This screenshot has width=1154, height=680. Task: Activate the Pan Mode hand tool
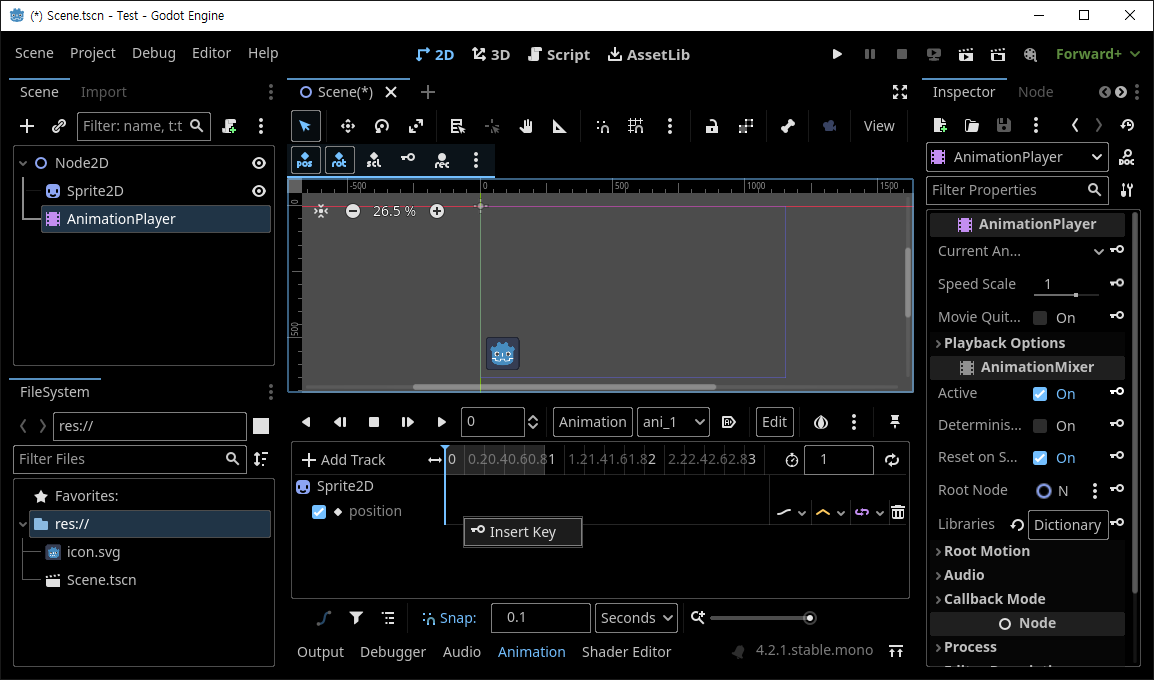(525, 127)
